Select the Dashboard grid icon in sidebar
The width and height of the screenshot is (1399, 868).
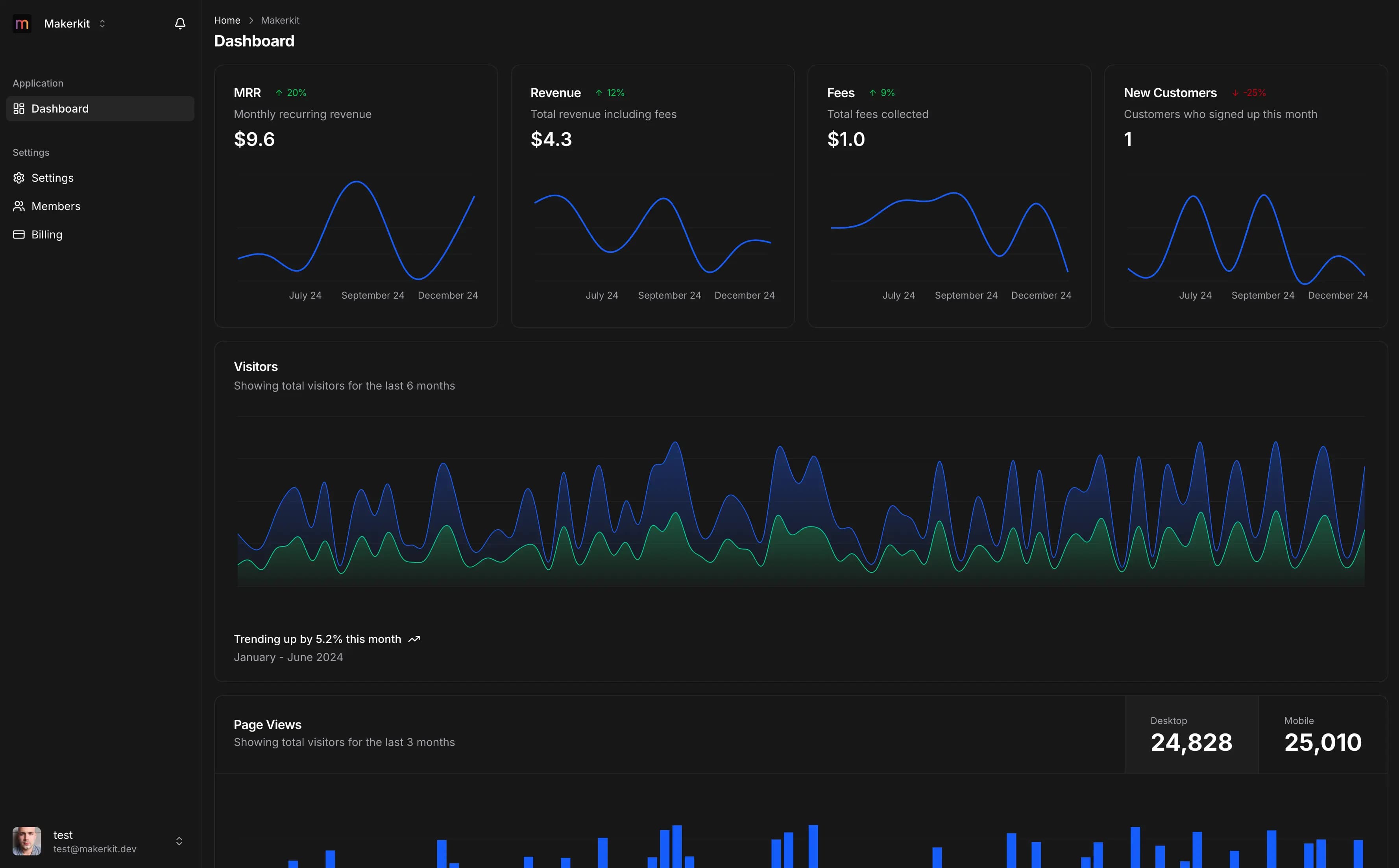[18, 108]
